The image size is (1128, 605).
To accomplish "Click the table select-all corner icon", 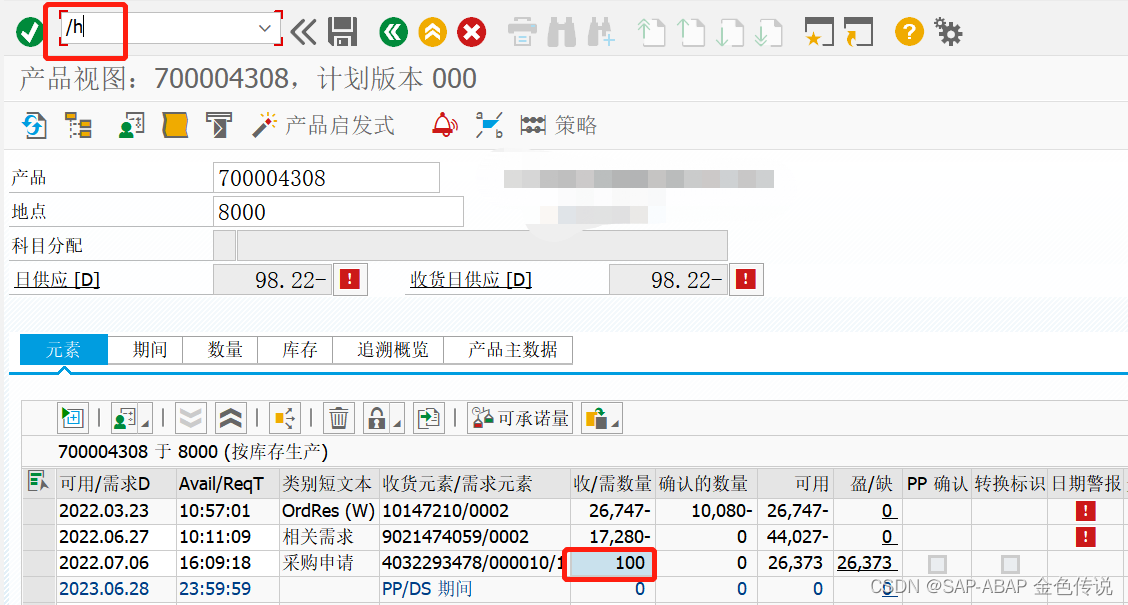I will point(38,481).
